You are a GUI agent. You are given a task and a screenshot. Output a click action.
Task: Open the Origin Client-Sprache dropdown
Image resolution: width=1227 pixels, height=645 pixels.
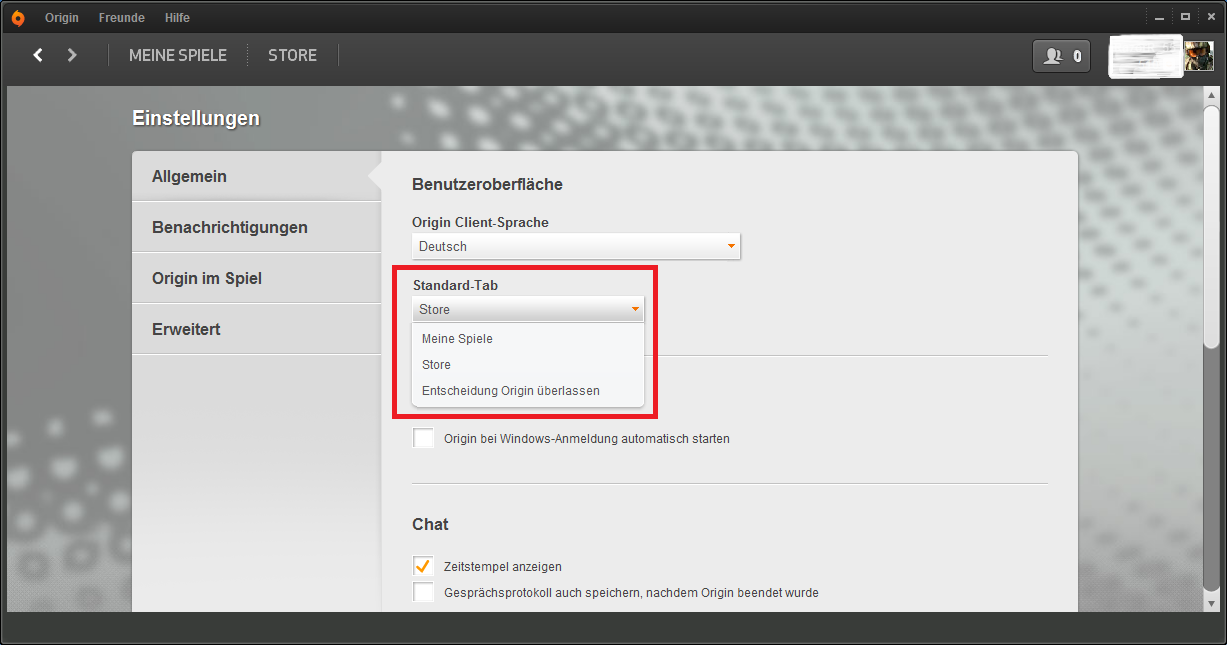coord(576,246)
